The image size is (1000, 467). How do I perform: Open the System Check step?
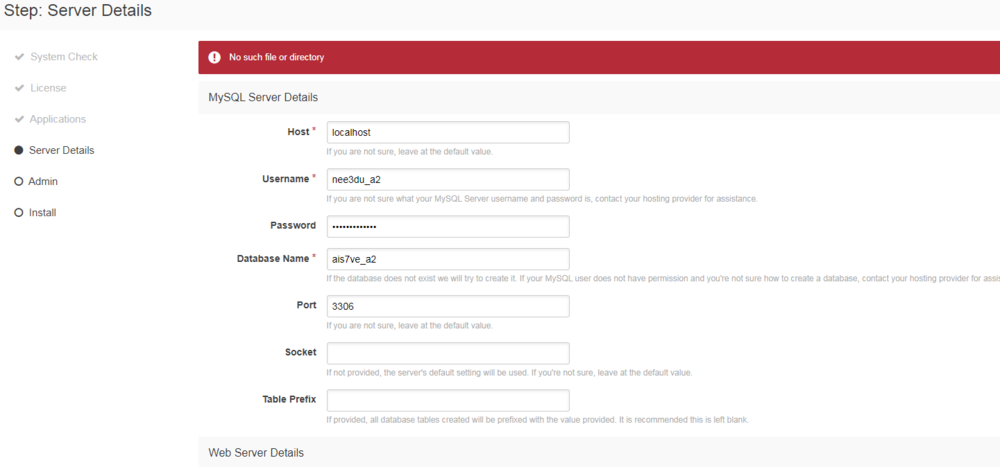(x=64, y=57)
